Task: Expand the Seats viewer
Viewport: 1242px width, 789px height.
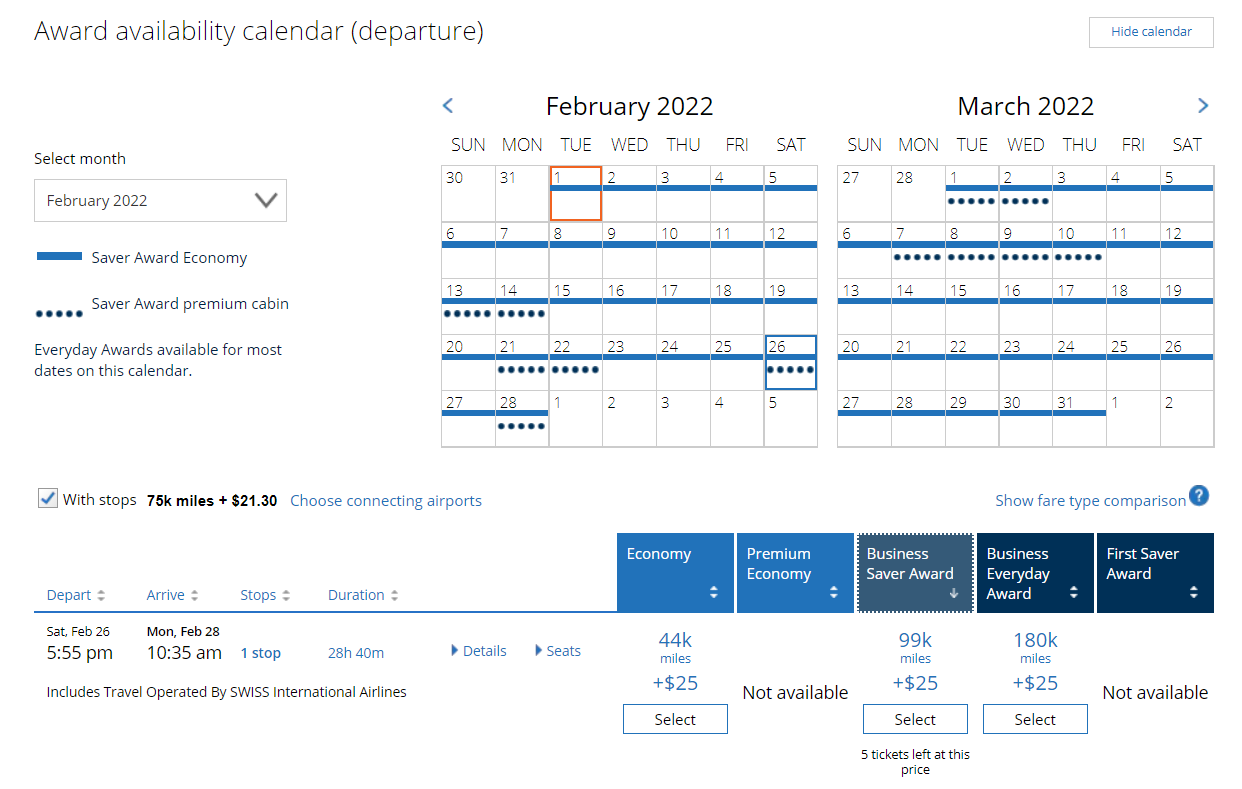Action: click(557, 650)
